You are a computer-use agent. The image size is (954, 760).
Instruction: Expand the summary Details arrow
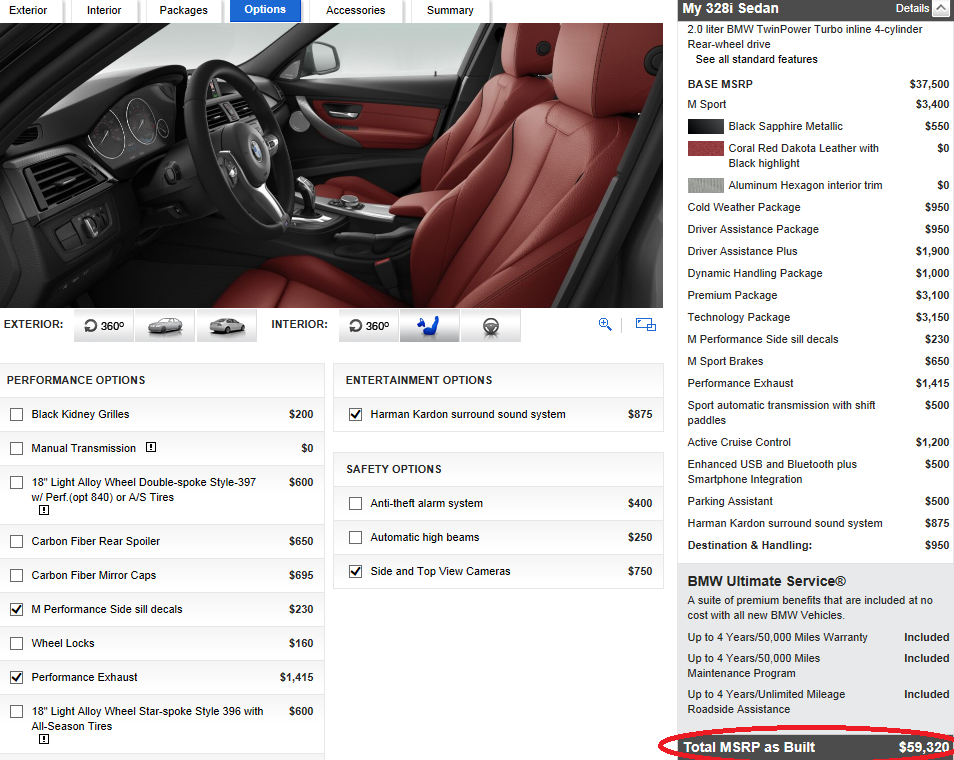tap(943, 8)
